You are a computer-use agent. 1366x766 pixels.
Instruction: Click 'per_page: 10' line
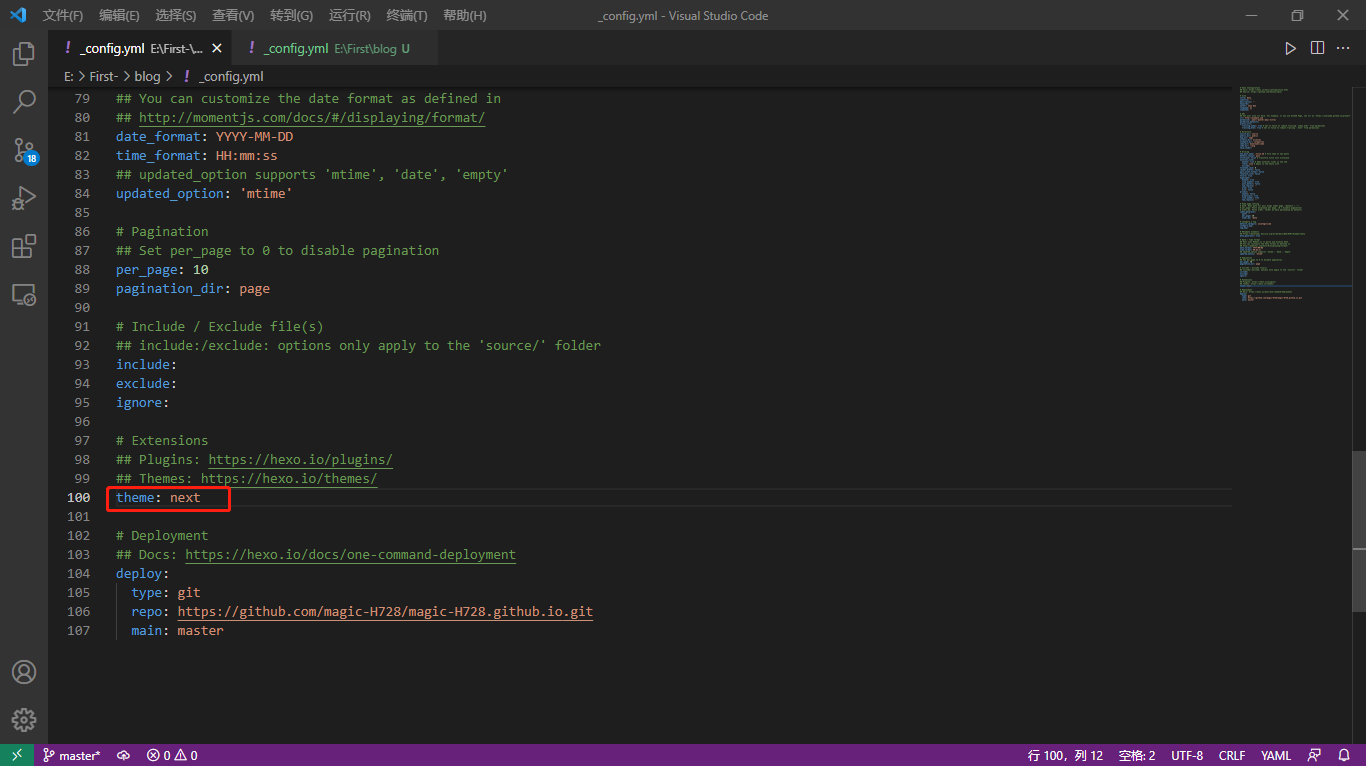click(162, 270)
